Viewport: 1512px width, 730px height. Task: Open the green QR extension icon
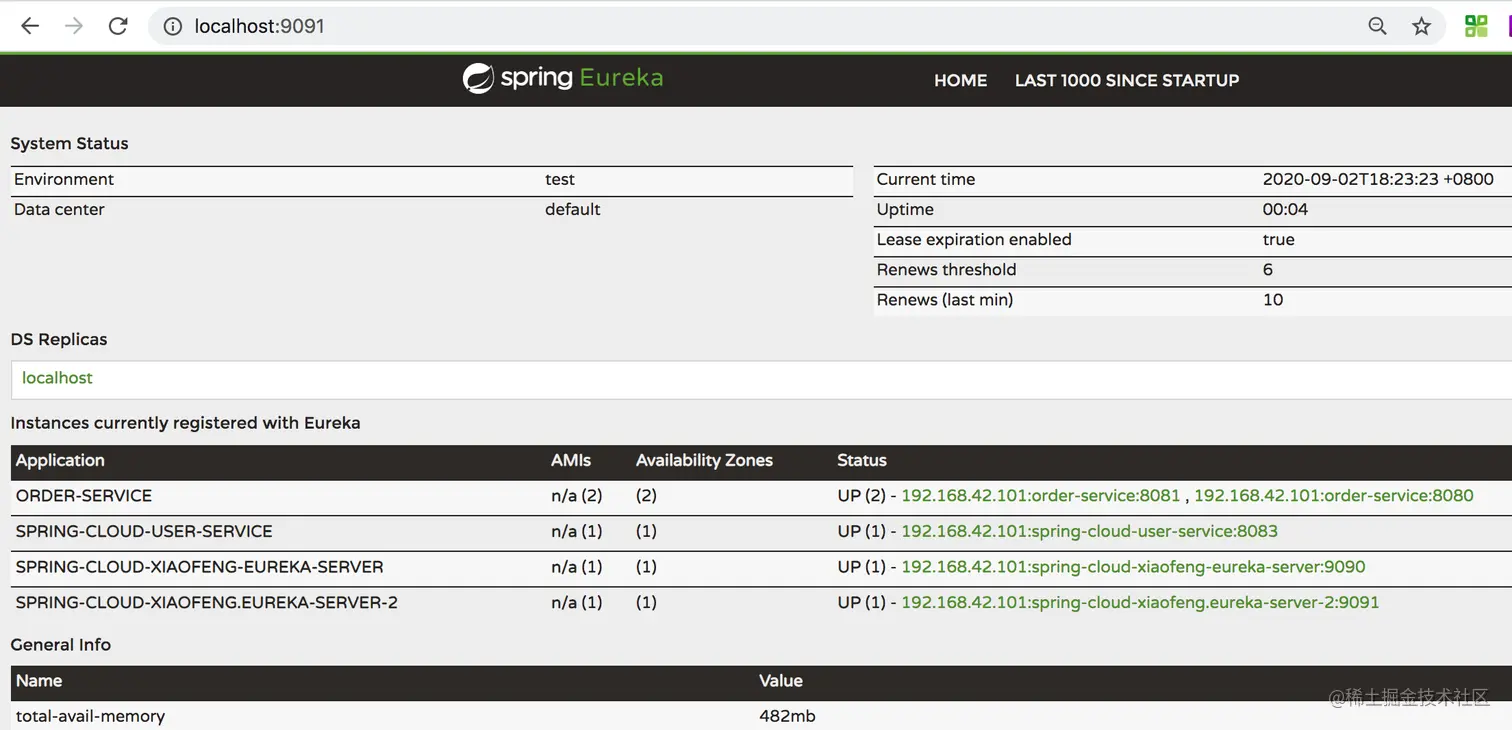[1476, 26]
